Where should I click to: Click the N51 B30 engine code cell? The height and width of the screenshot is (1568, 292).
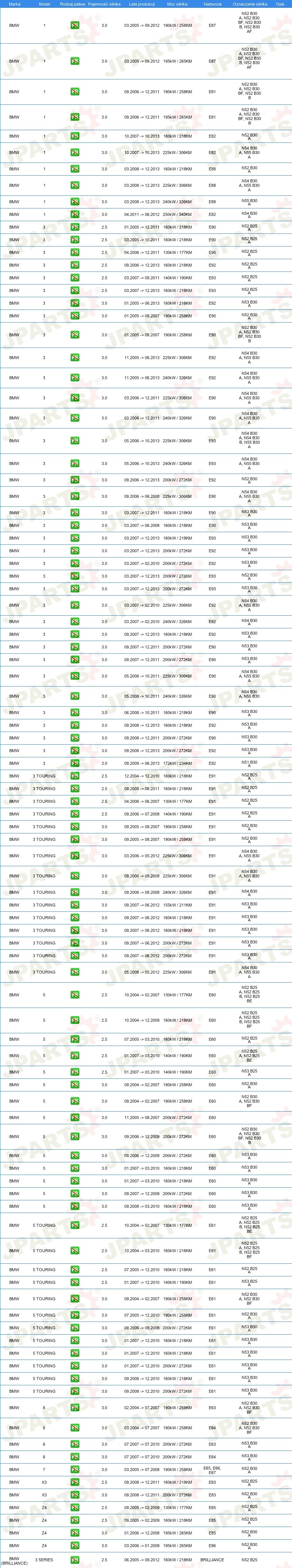click(x=249, y=763)
